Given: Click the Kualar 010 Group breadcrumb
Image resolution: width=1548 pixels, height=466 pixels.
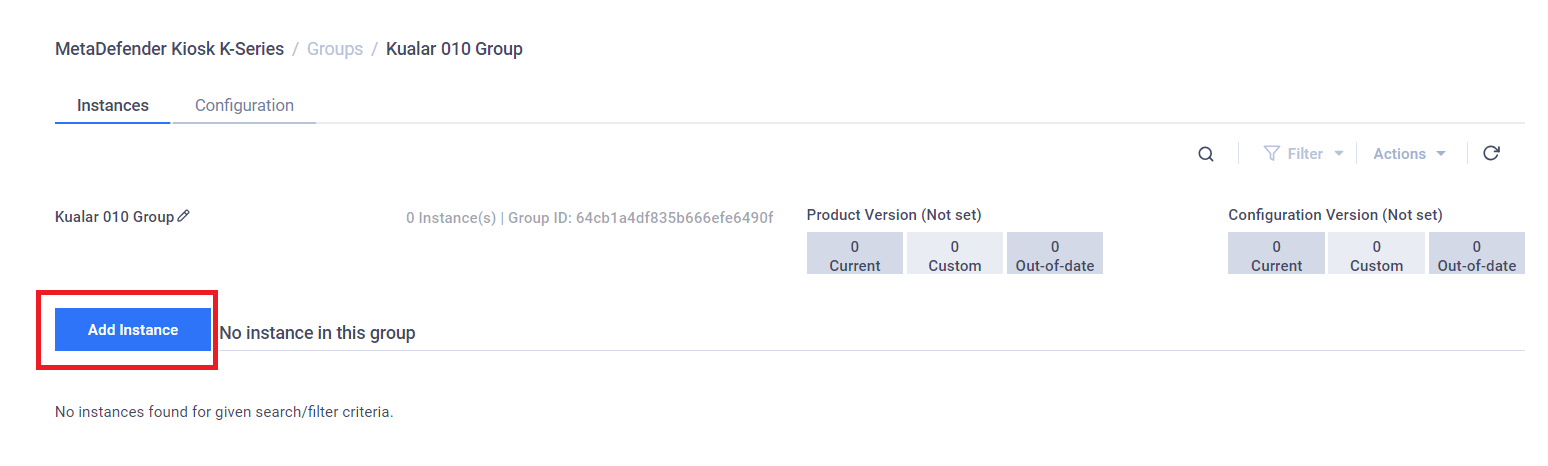Looking at the screenshot, I should [454, 48].
